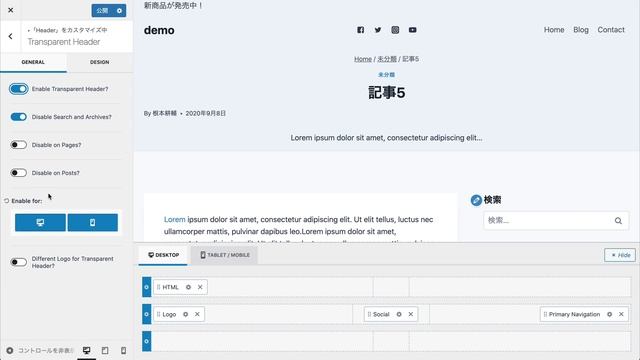Open HTML item settings gear

(x=188, y=287)
